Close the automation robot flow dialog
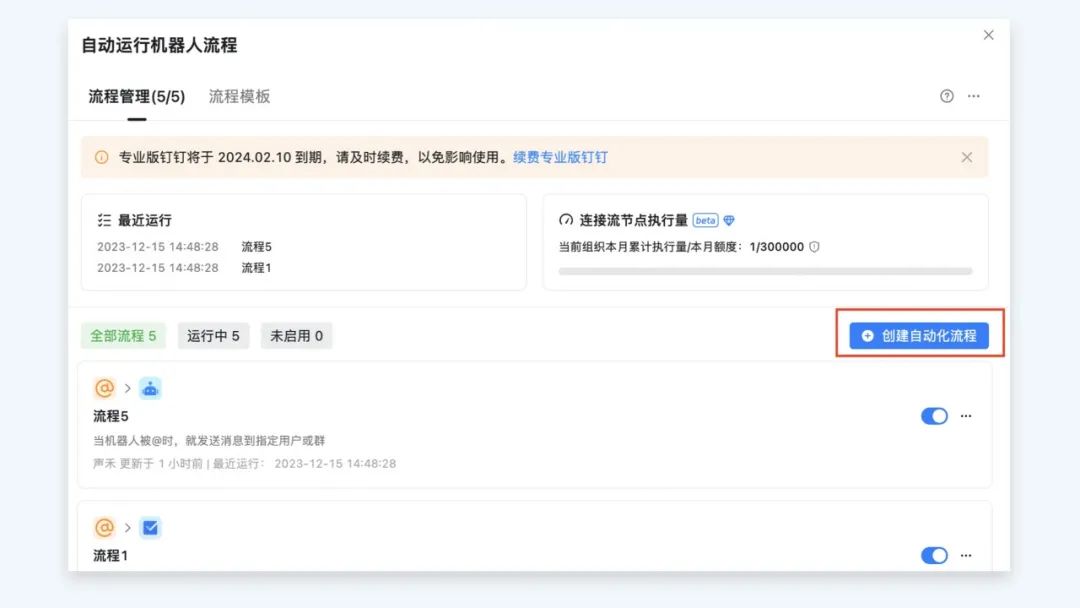Image resolution: width=1080 pixels, height=608 pixels. pos(988,35)
